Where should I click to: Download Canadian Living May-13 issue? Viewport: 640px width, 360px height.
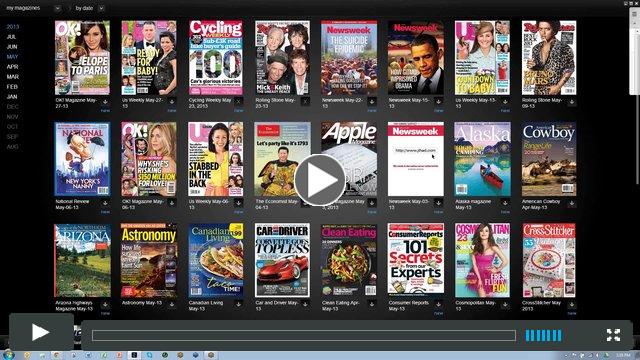[239, 304]
